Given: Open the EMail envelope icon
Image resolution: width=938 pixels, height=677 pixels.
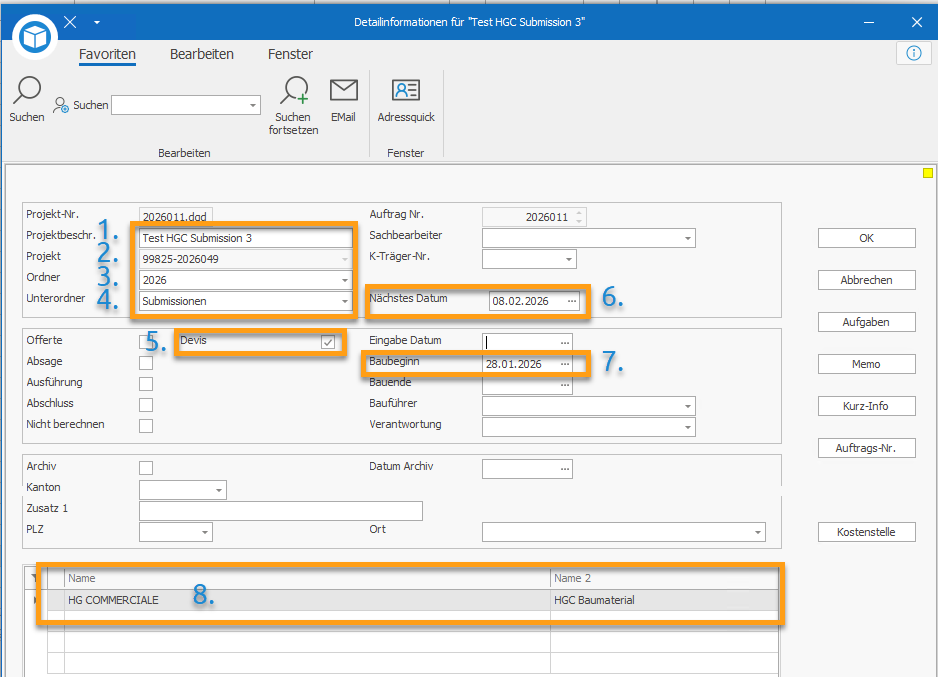Looking at the screenshot, I should pyautogui.click(x=343, y=90).
